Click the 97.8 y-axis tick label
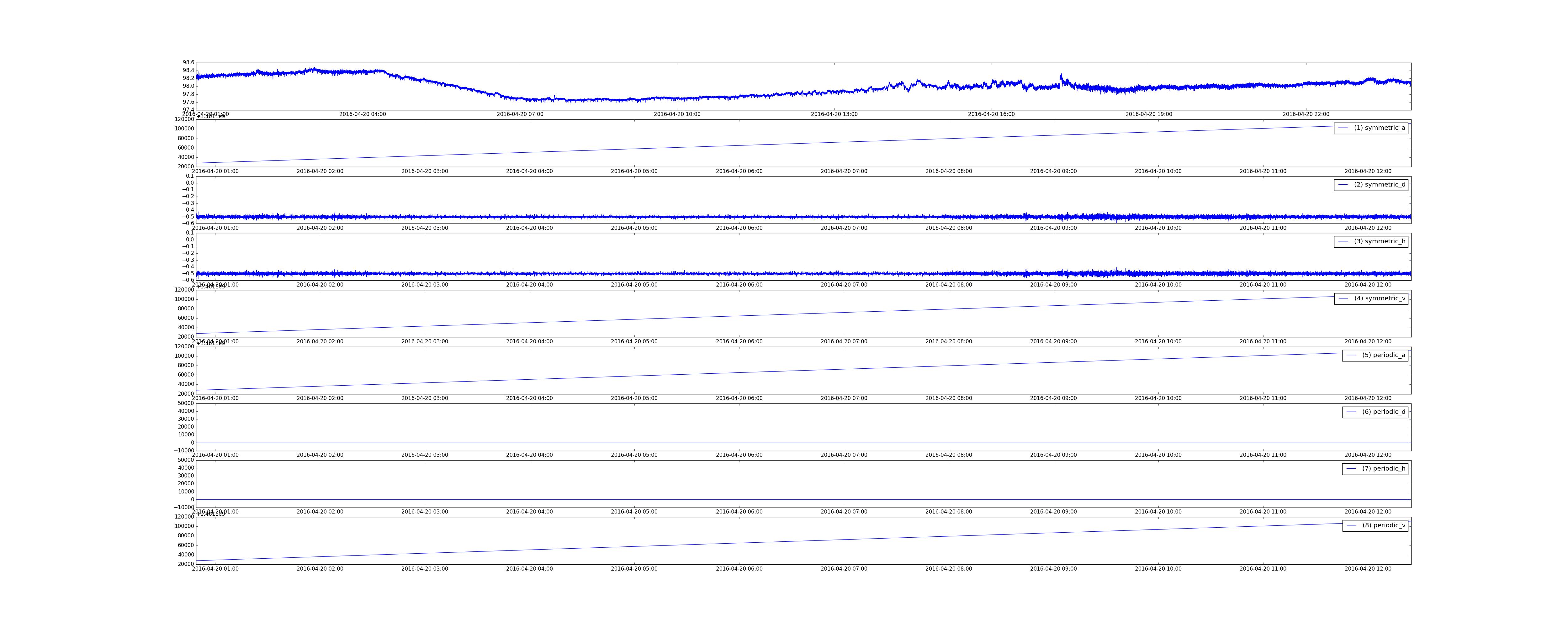Image resolution: width=1568 pixels, height=627 pixels. pyautogui.click(x=189, y=94)
